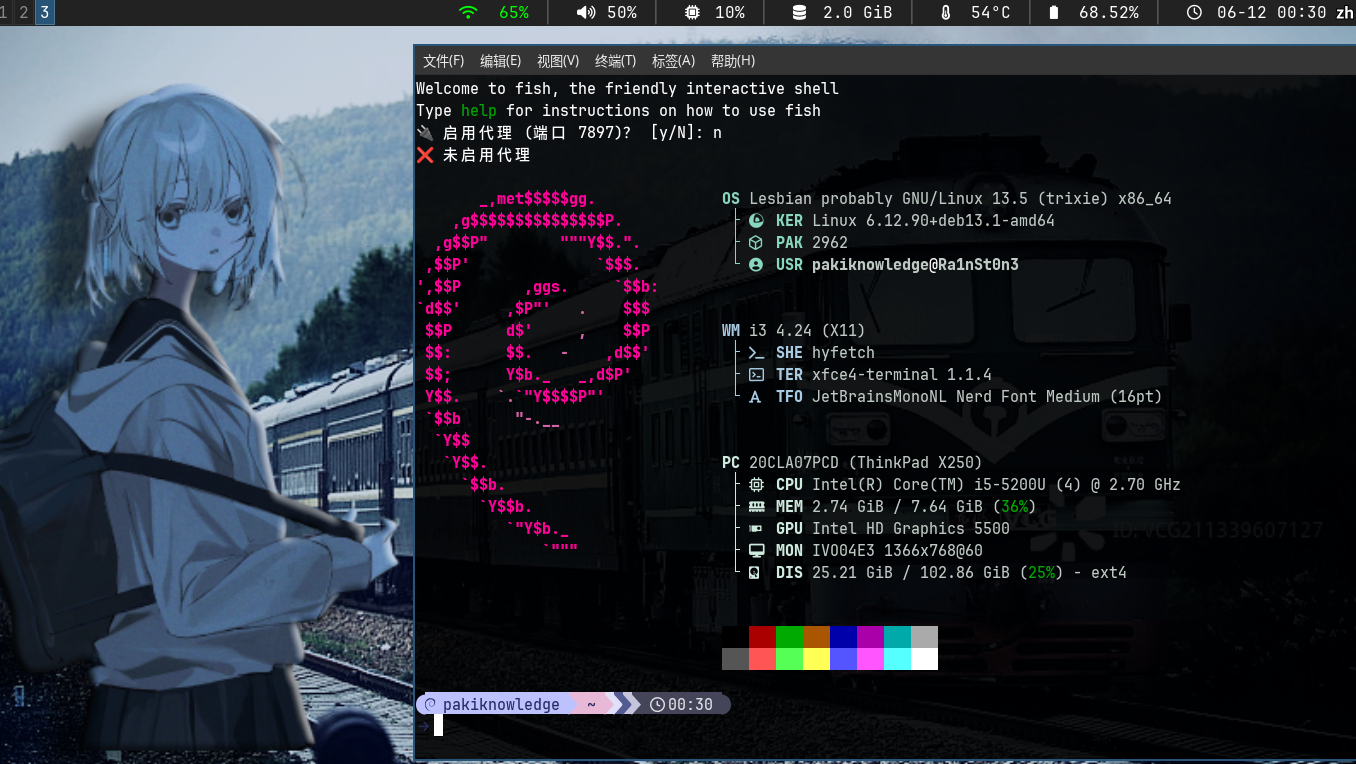Click the Intel HD Graphics 5500 text
Viewport: 1356px width, 764px height.
pyautogui.click(x=911, y=529)
